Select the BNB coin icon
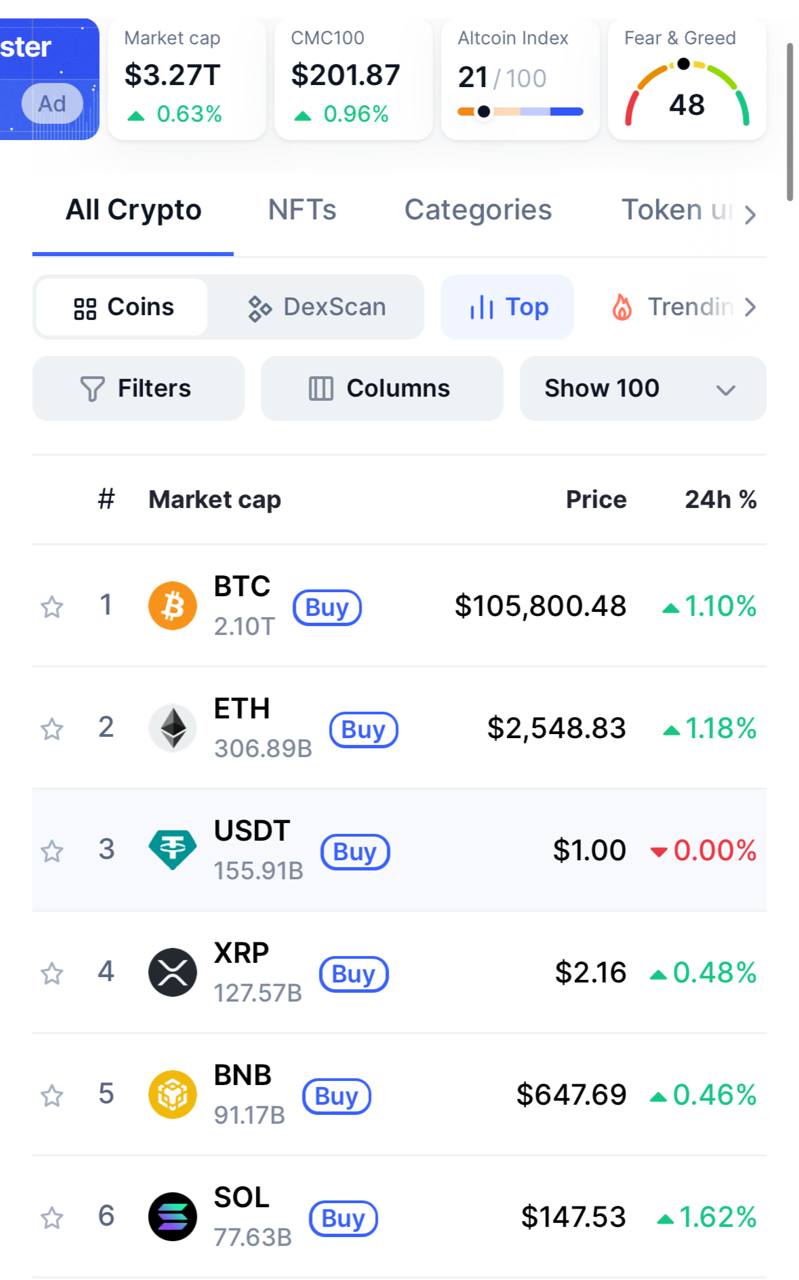 coord(173,1094)
